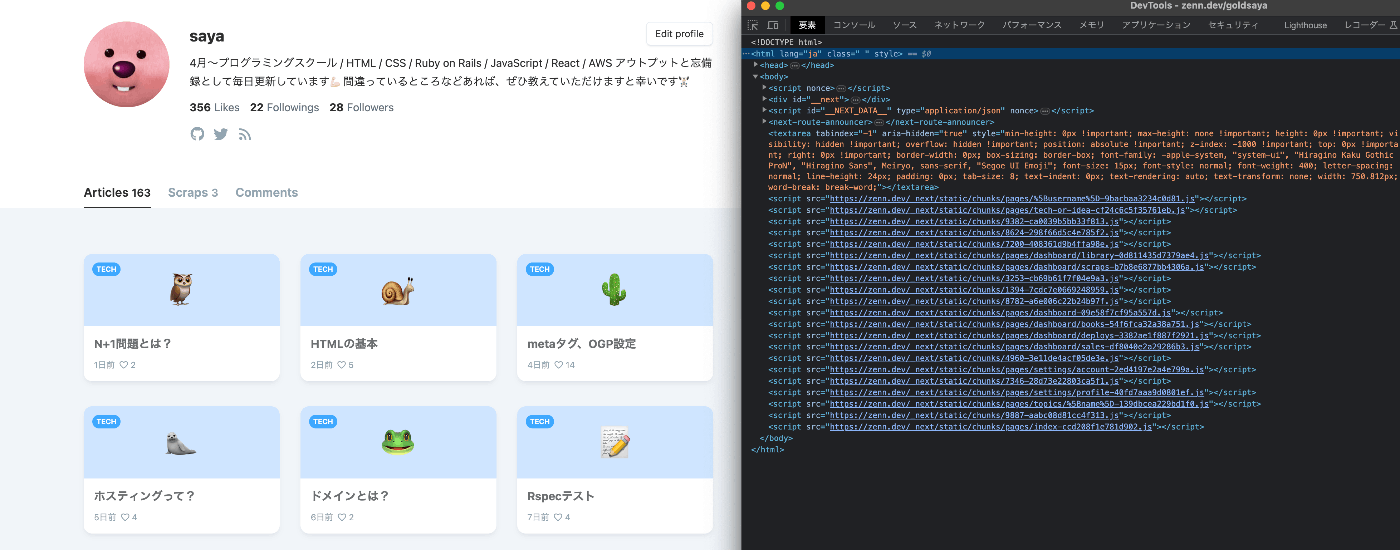The image size is (1400, 550).
Task: Click the heart icon on N+1問題とは？ card
Action: (124, 365)
